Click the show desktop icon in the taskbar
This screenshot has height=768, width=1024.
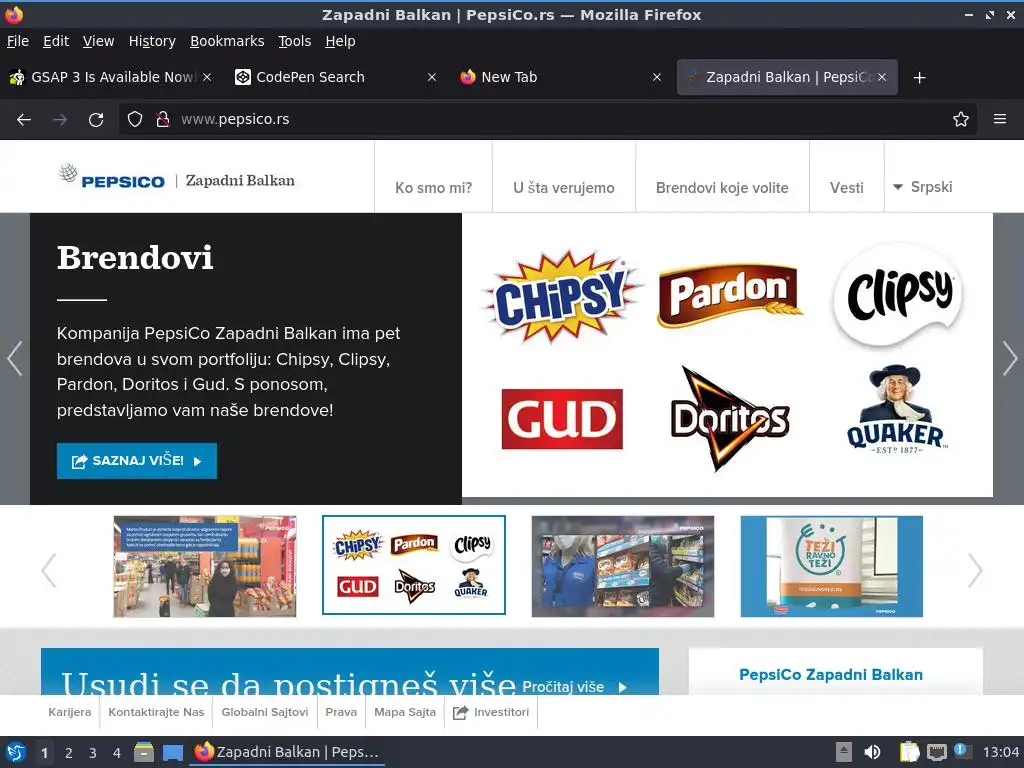pyautogui.click(x=172, y=752)
